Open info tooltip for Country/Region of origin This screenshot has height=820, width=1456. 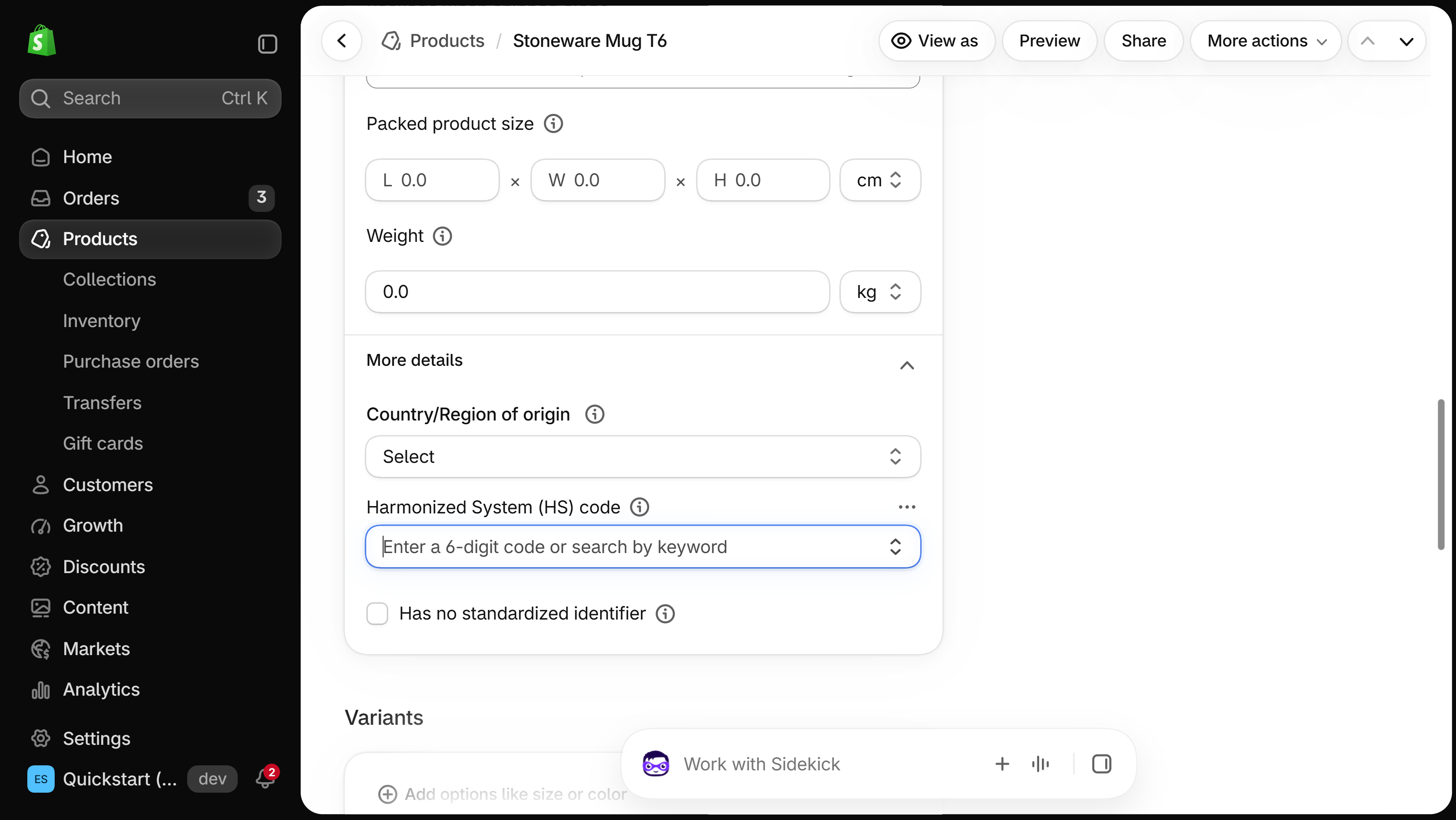(595, 414)
